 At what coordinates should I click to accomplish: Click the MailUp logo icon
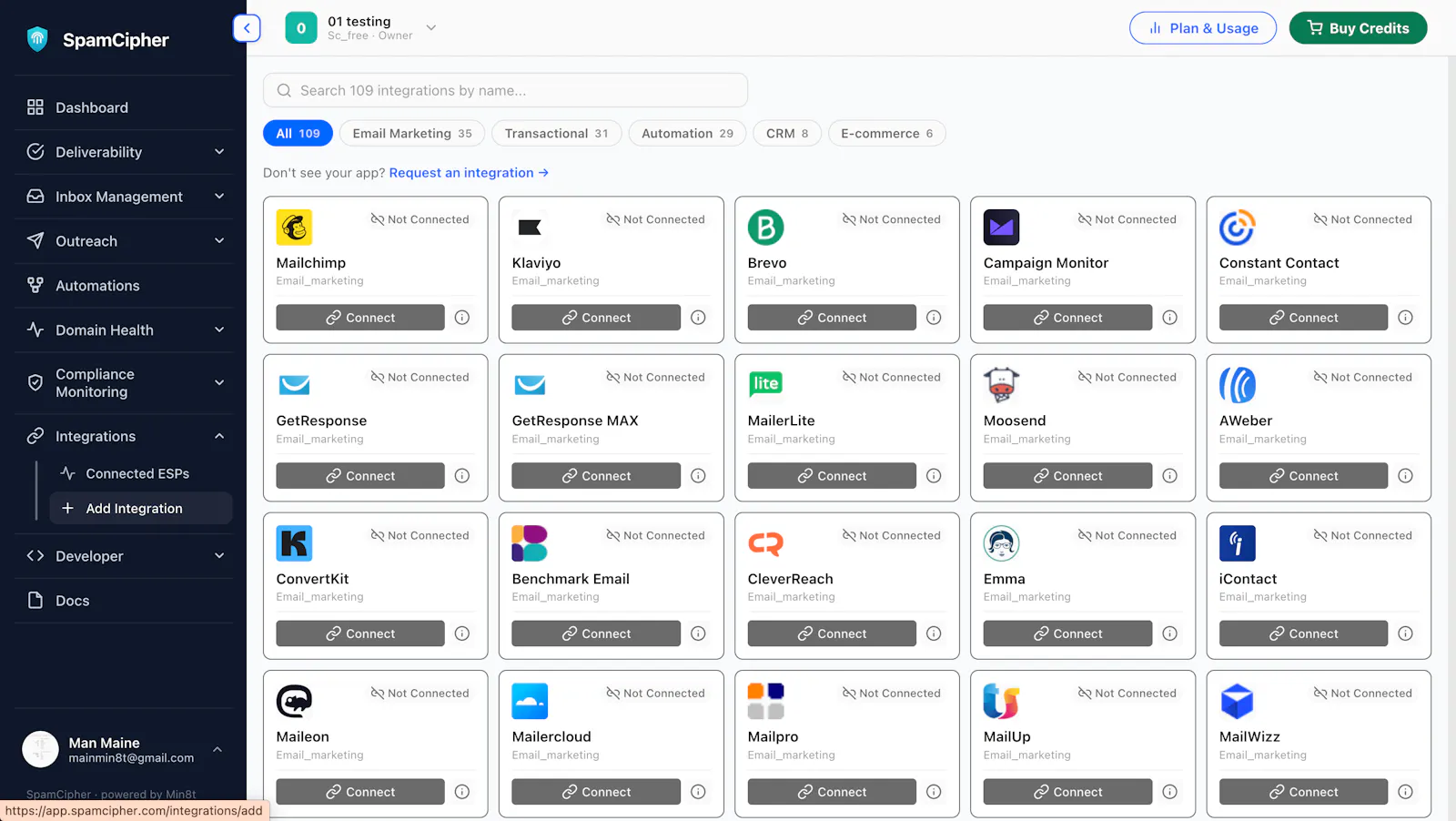[1001, 701]
